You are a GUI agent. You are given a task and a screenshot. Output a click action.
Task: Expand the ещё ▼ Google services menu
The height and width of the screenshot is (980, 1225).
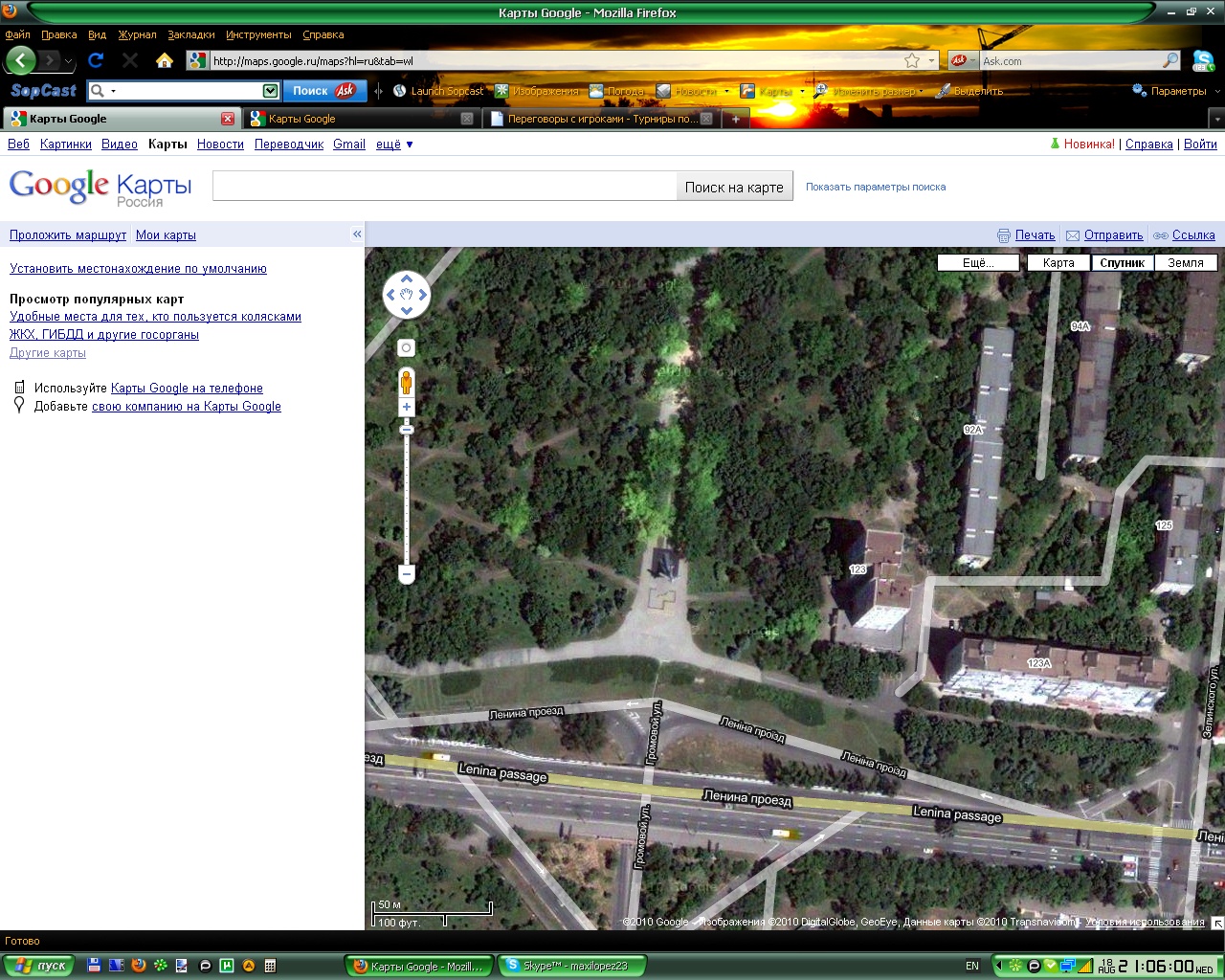point(394,145)
